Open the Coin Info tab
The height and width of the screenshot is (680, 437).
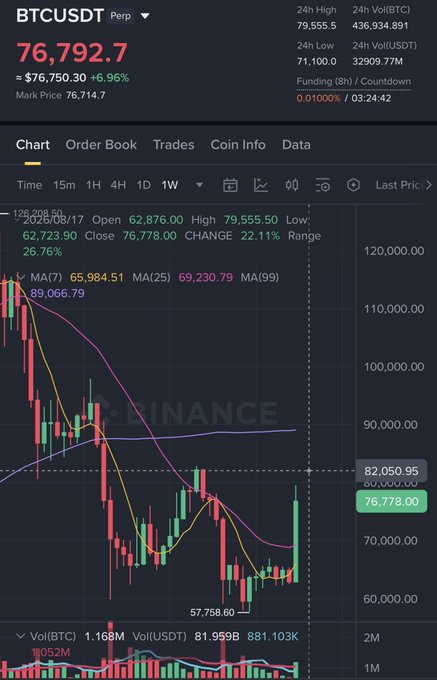pos(238,145)
